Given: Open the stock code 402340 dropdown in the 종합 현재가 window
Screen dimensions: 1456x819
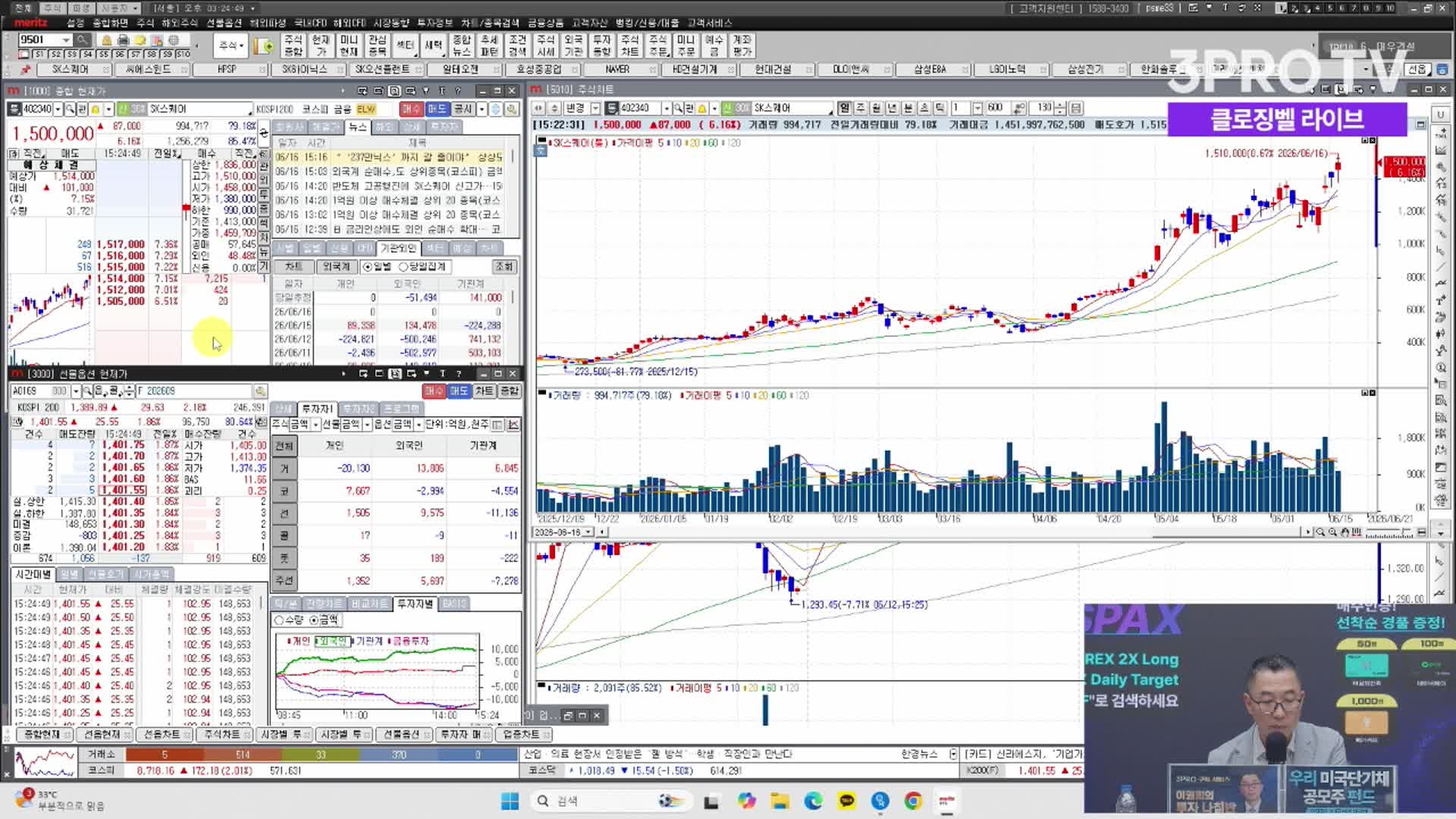Looking at the screenshot, I should [x=58, y=109].
